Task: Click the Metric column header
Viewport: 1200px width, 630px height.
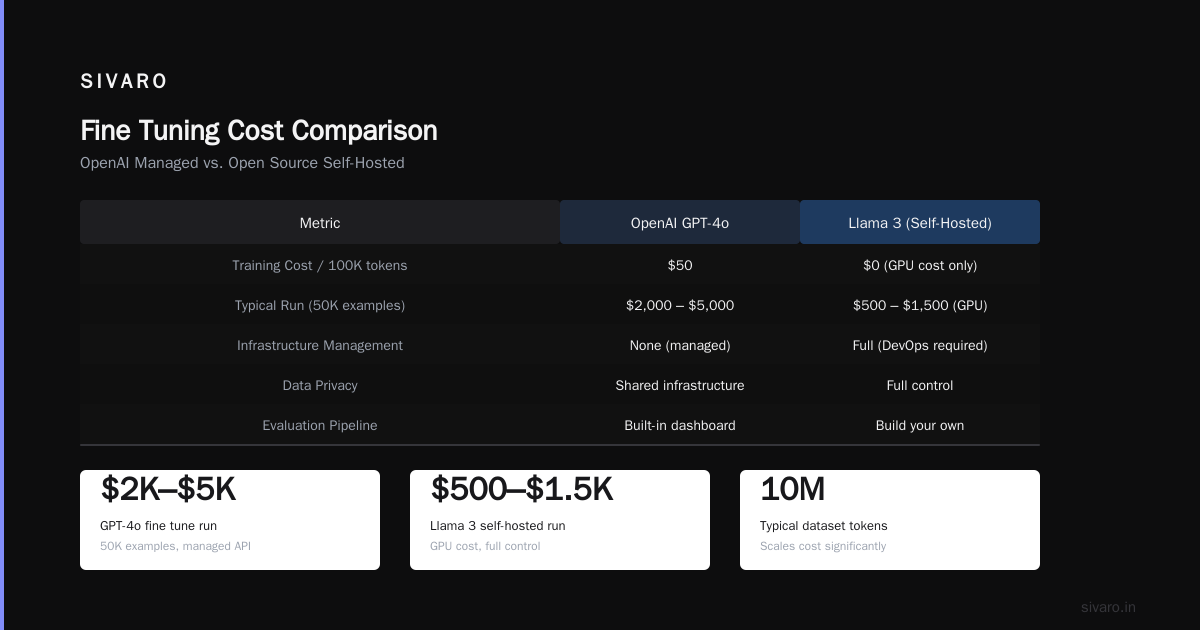Action: [320, 223]
